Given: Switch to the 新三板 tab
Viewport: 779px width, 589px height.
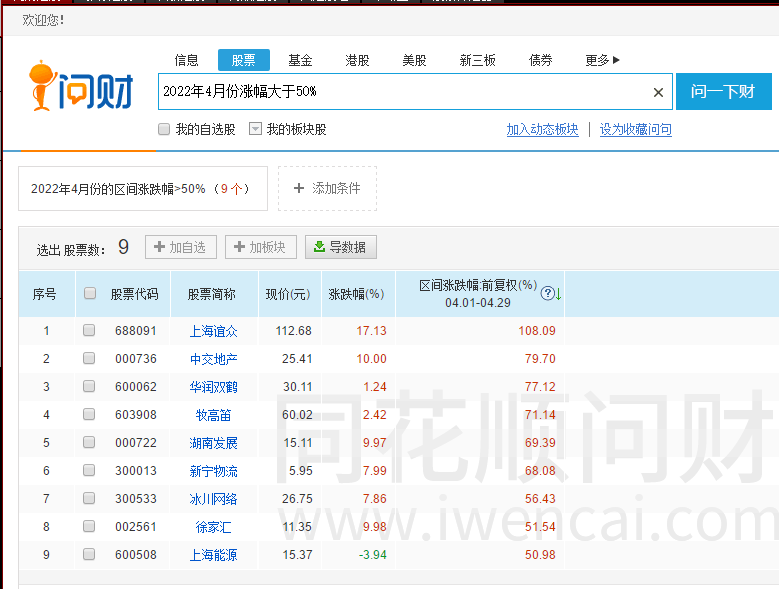Looking at the screenshot, I should point(477,60).
